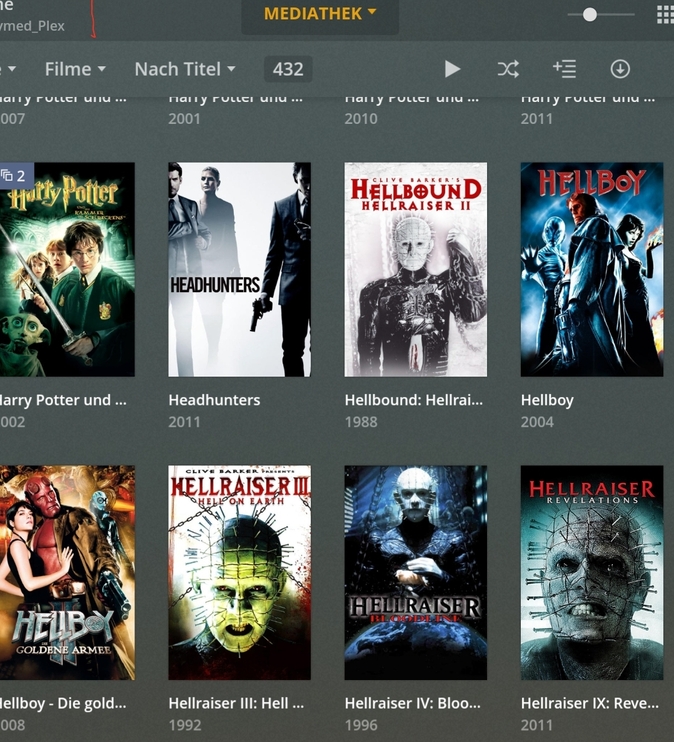Click the partly hidden title above year 2010
Image resolution: width=674 pixels, height=742 pixels.
point(412,100)
